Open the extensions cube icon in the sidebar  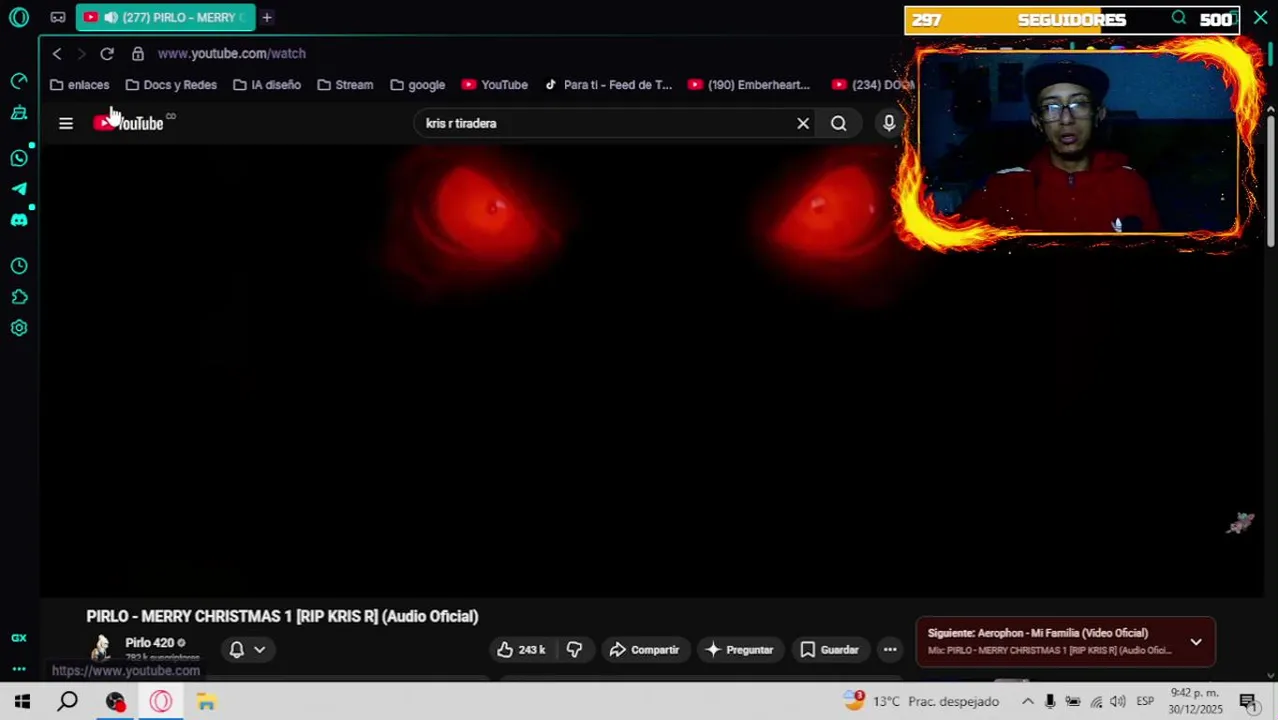(19, 297)
